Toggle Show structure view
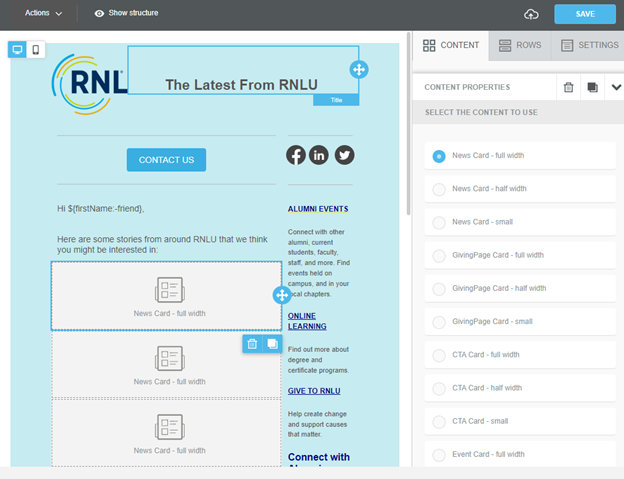Image resolution: width=624 pixels, height=479 pixels. (126, 13)
